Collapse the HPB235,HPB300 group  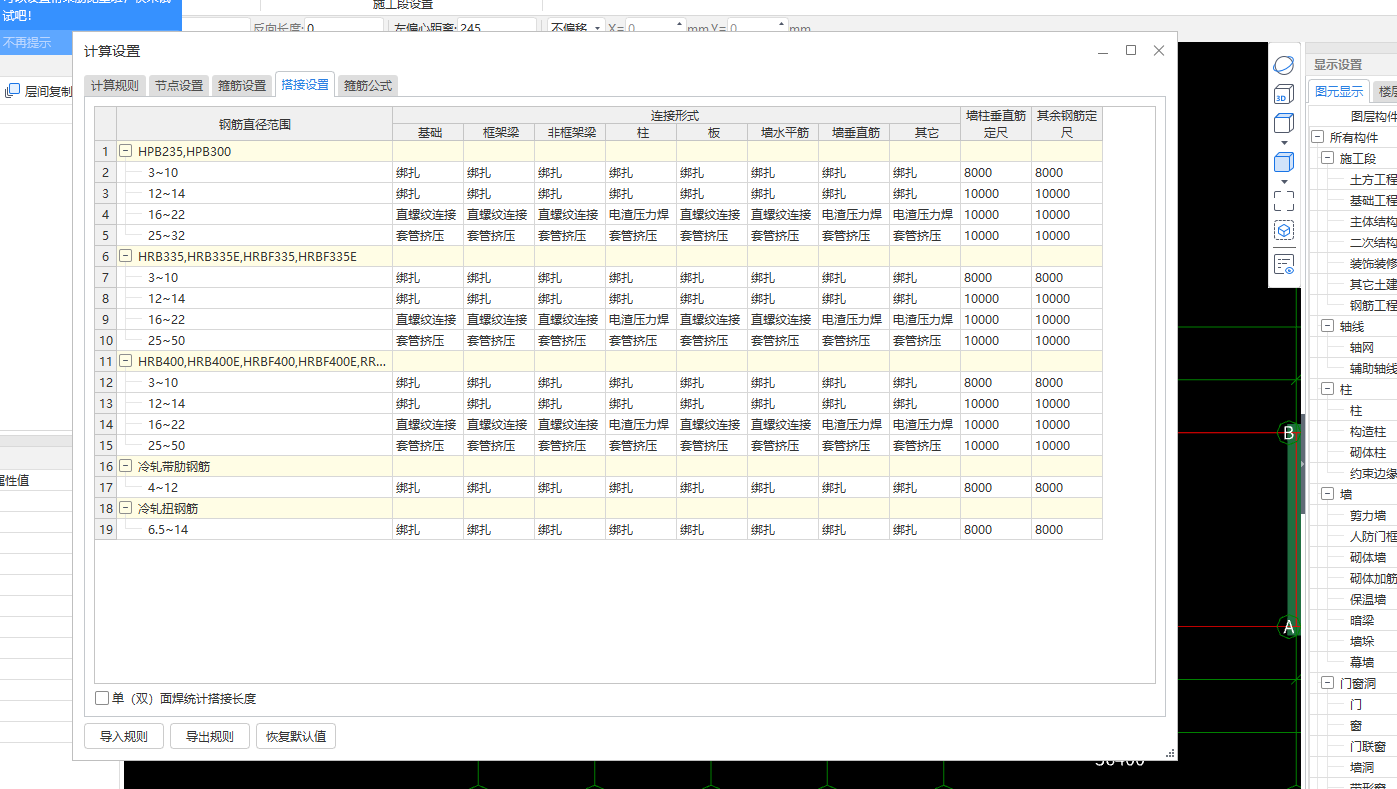click(x=126, y=151)
